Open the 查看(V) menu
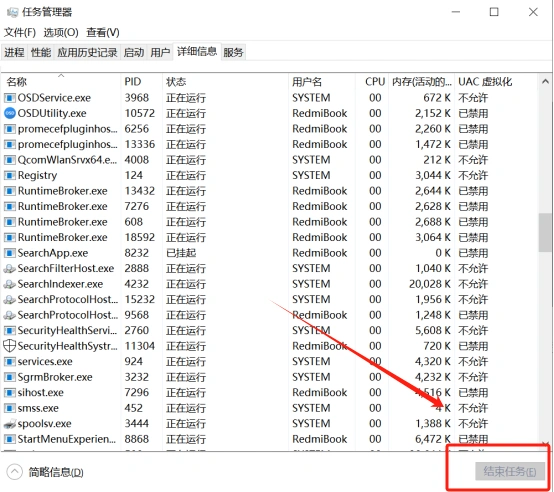The image size is (554, 492). coord(103,32)
